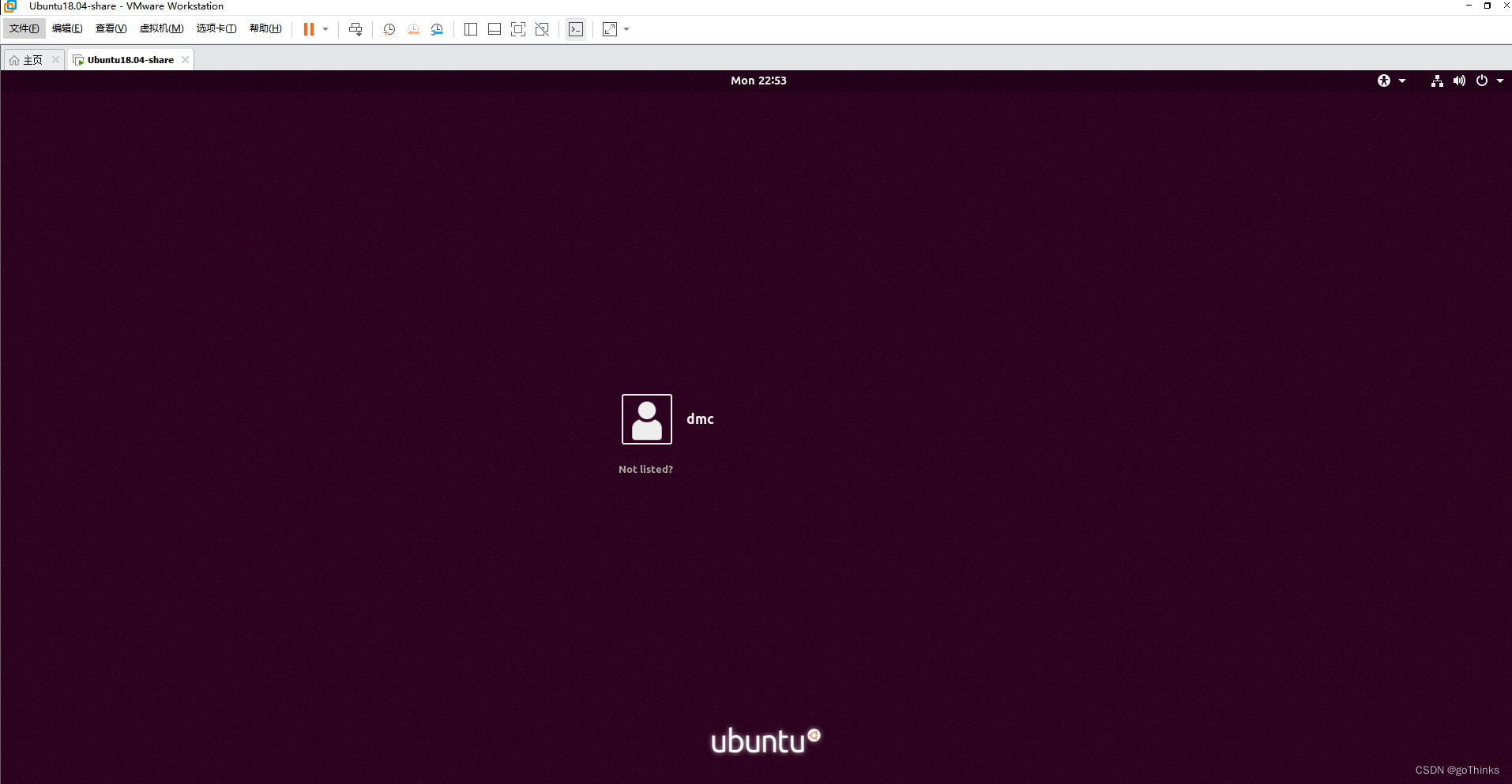Screen dimensions: 1512x784
Task: Select the dmc user avatar
Action: pos(647,419)
